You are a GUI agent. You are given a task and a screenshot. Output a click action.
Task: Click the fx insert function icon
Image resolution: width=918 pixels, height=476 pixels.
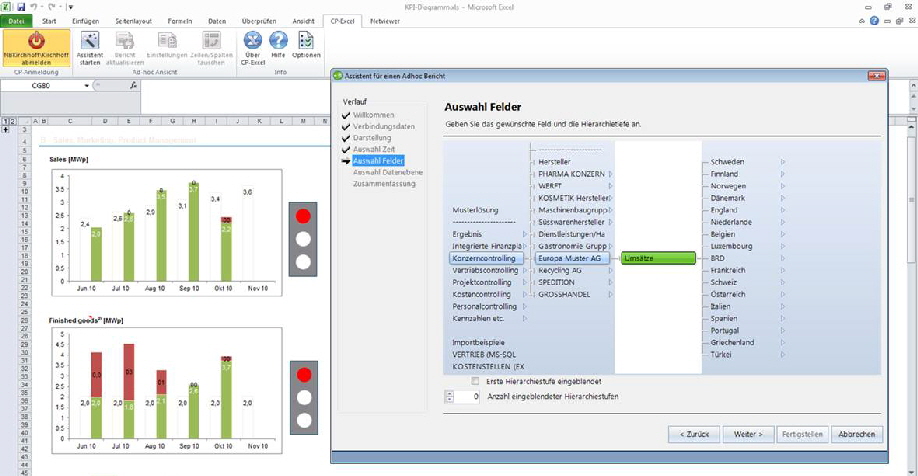[133, 85]
